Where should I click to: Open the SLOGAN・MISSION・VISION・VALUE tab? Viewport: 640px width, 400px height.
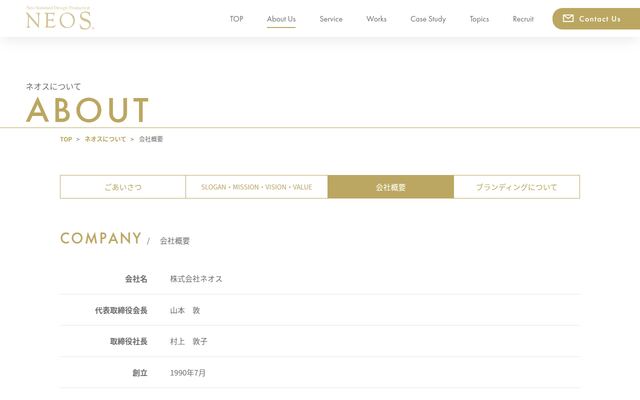(257, 187)
